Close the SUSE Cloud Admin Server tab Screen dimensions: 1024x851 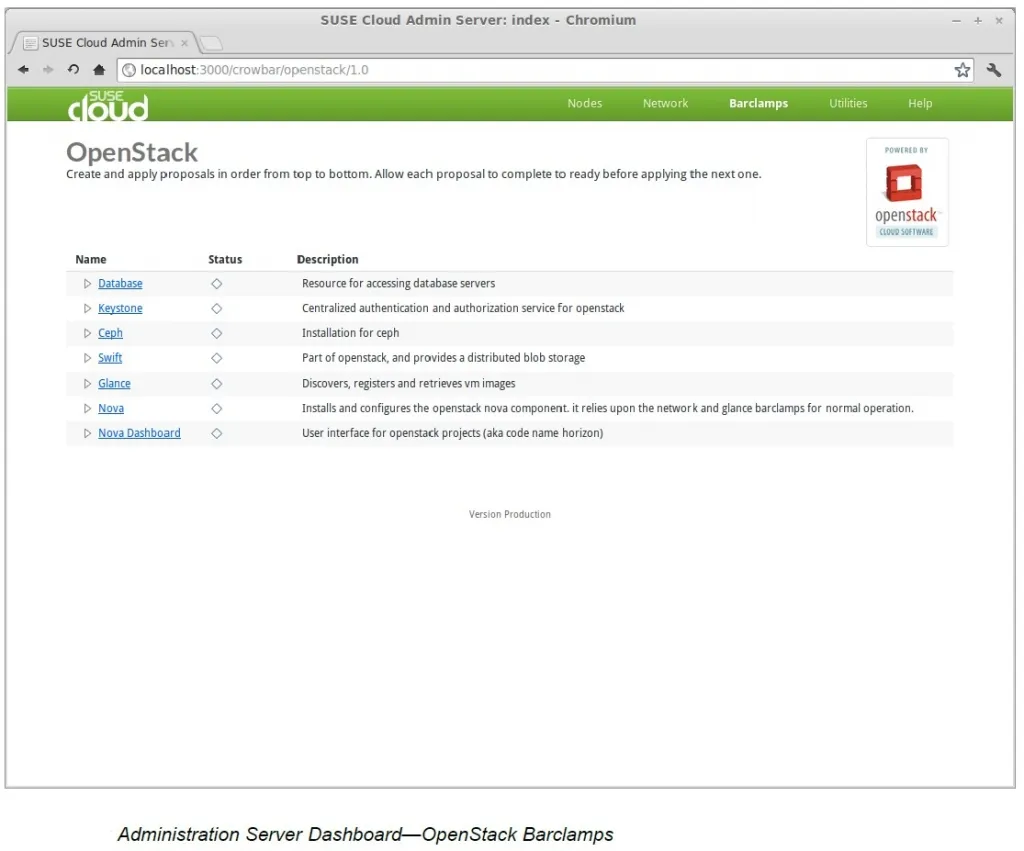[185, 43]
